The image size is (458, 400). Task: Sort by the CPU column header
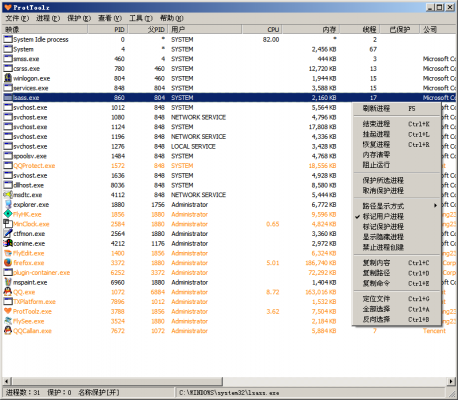[262, 30]
